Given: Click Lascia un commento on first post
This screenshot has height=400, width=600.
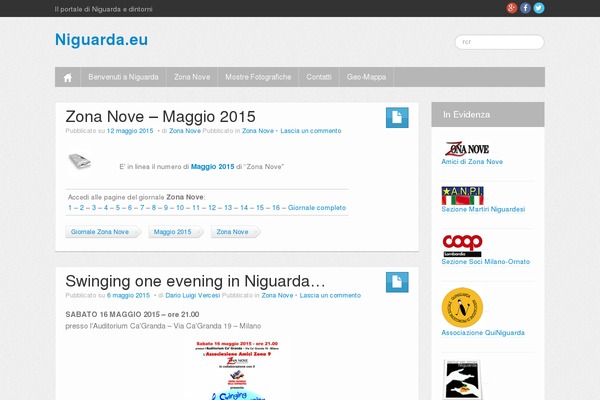Looking at the screenshot, I should pyautogui.click(x=311, y=131).
